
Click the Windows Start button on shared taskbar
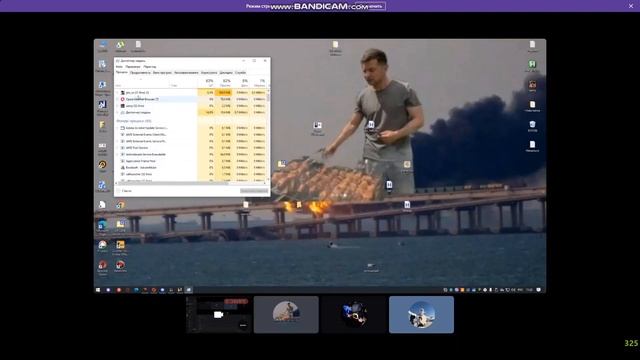pos(98,290)
